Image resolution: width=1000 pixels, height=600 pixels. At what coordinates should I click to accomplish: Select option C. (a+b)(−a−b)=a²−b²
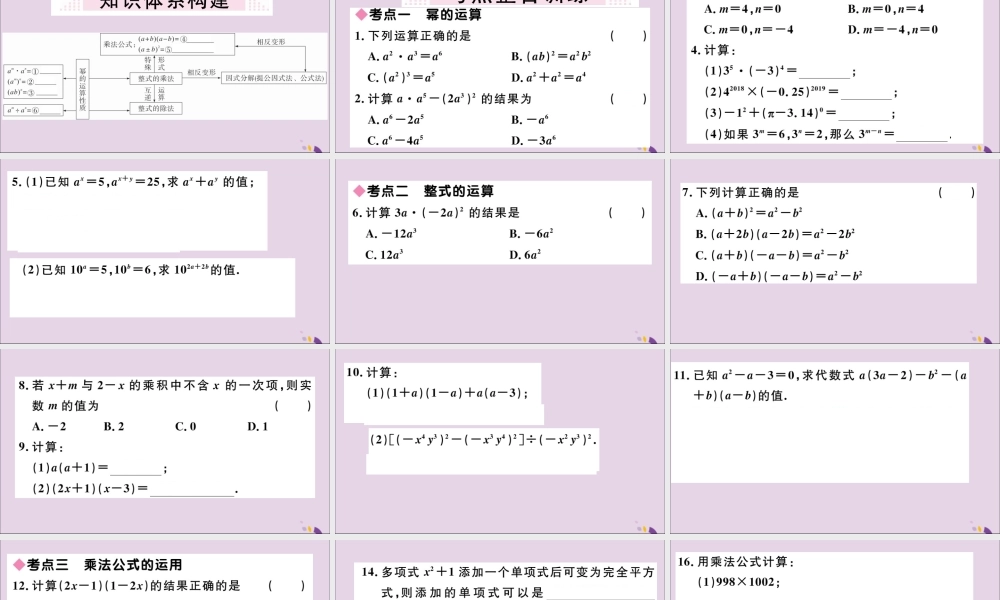[x=772, y=255]
